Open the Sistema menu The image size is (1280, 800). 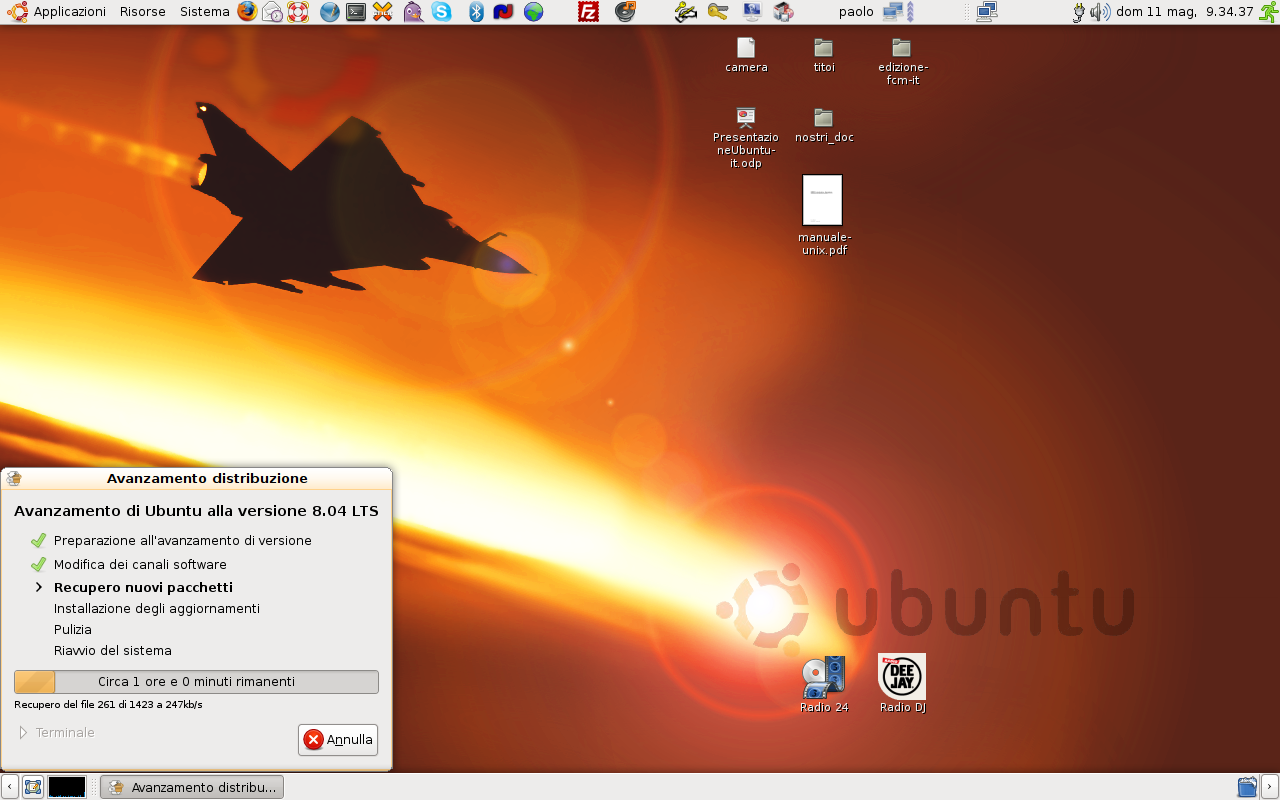204,12
